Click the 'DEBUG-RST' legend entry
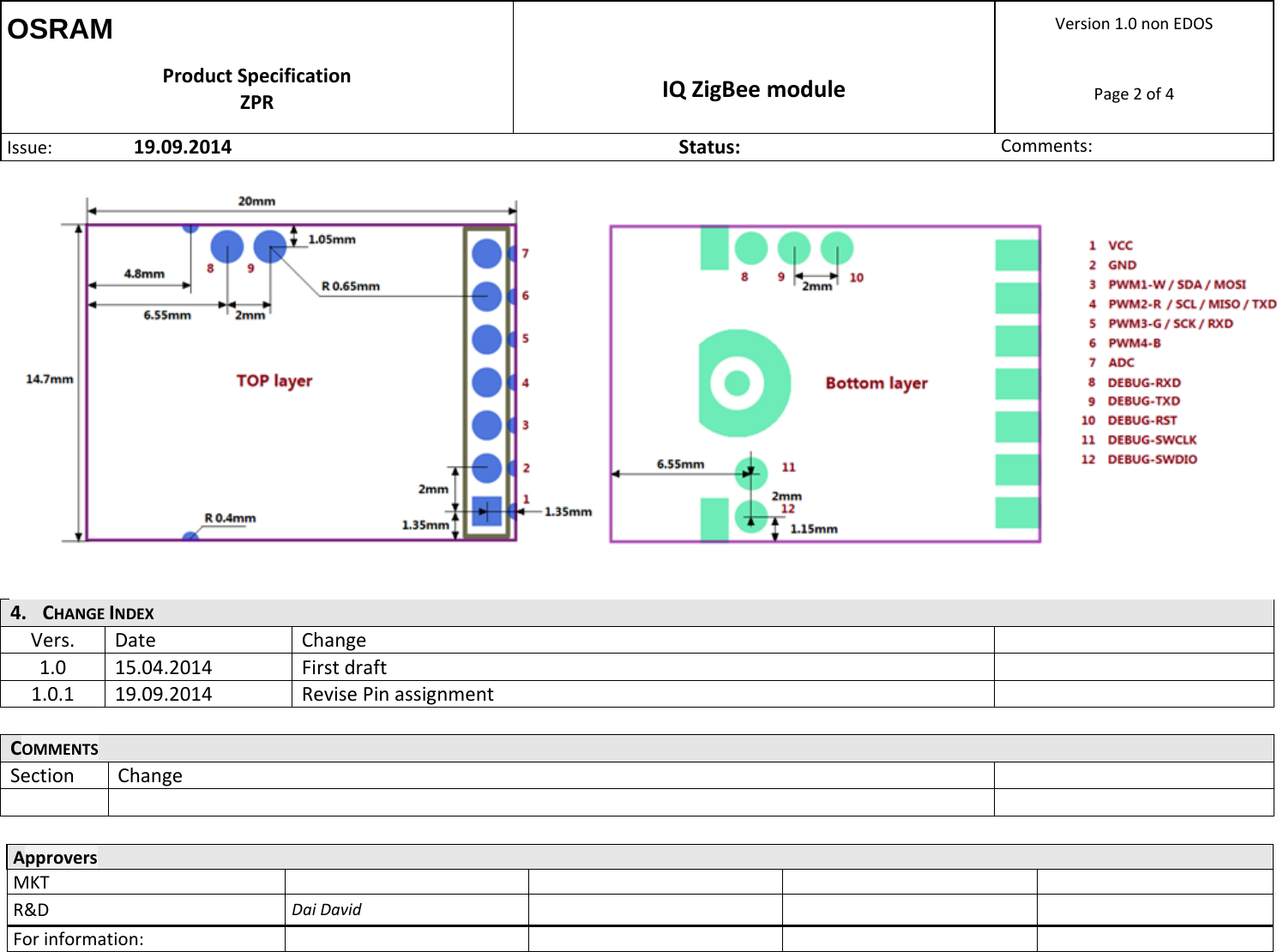 1141,420
